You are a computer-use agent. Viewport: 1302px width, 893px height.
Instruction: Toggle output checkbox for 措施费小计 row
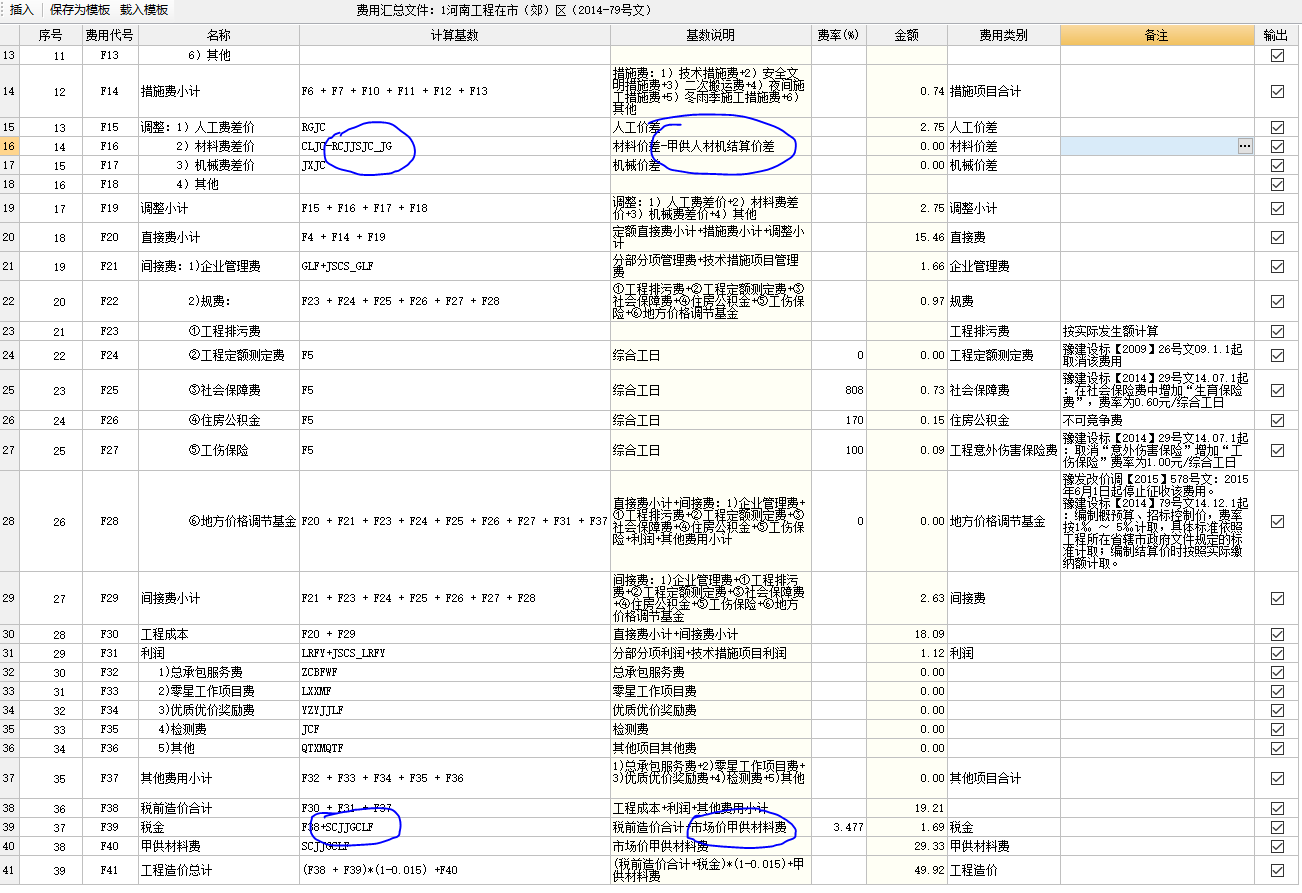pyautogui.click(x=1277, y=91)
